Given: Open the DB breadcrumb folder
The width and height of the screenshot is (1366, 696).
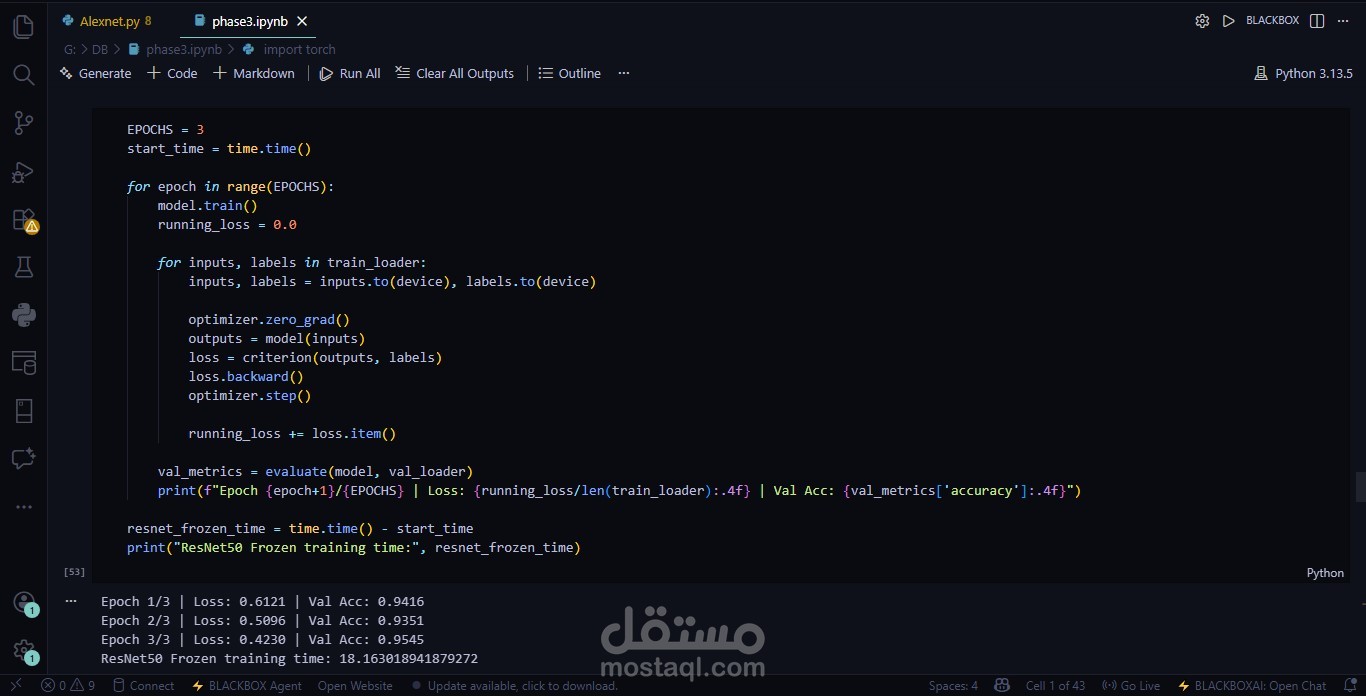Looking at the screenshot, I should pos(99,49).
